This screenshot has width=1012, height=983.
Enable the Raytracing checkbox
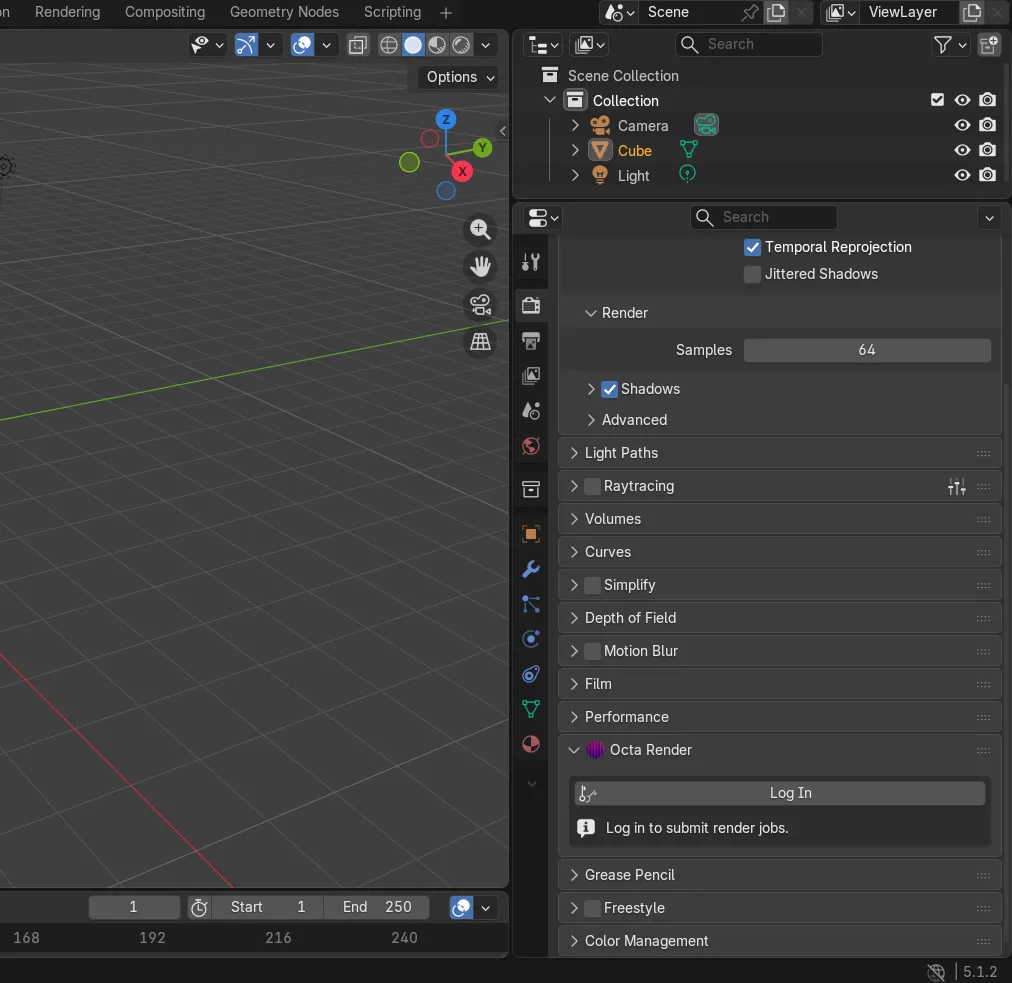coord(592,486)
